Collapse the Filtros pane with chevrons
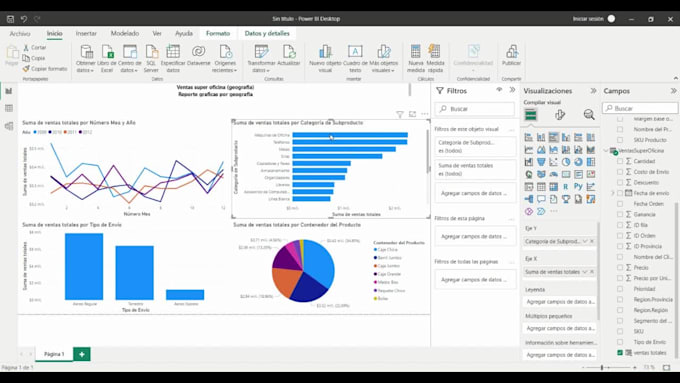 pyautogui.click(x=512, y=90)
